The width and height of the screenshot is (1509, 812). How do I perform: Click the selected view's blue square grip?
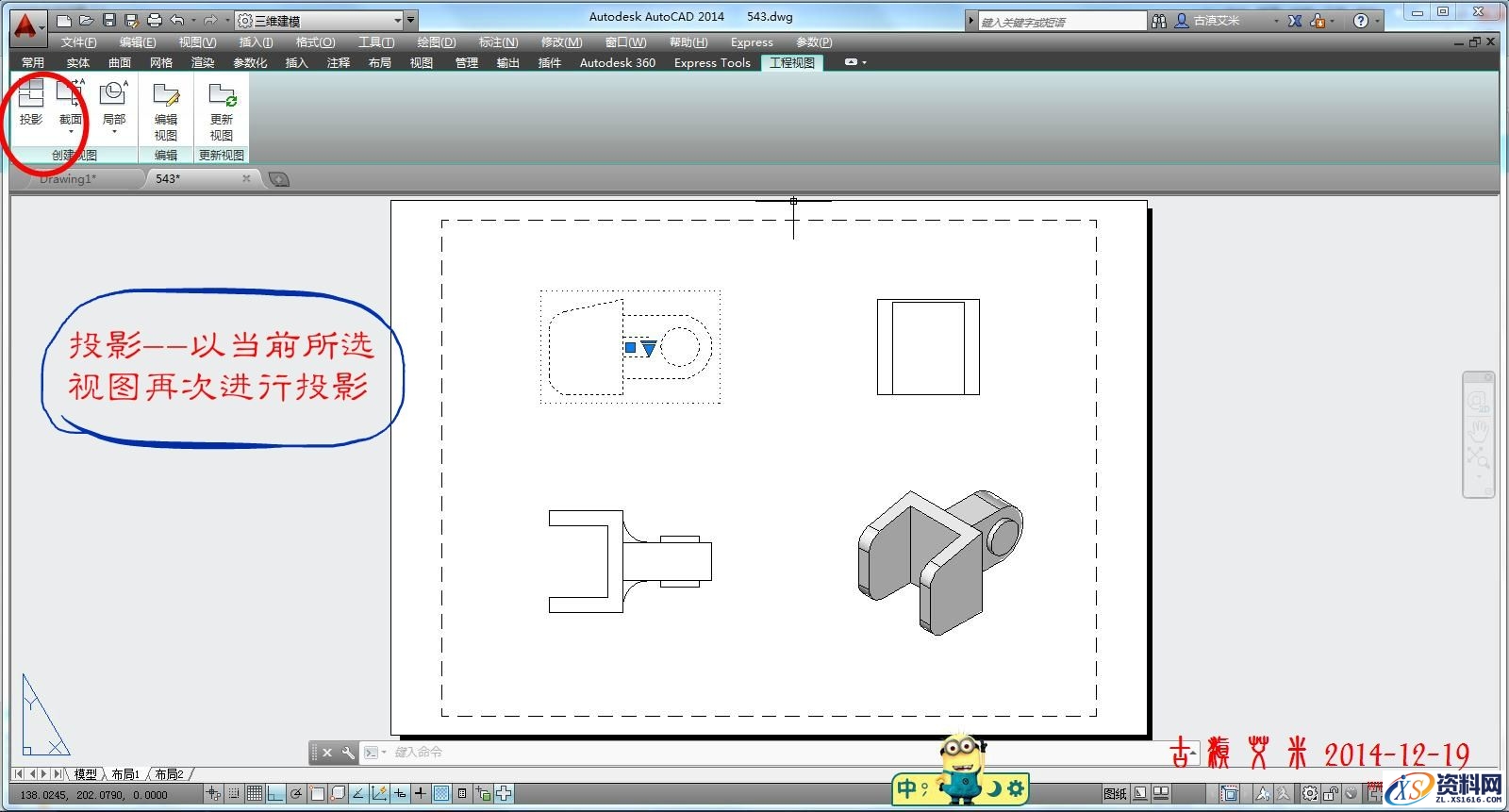[x=630, y=348]
